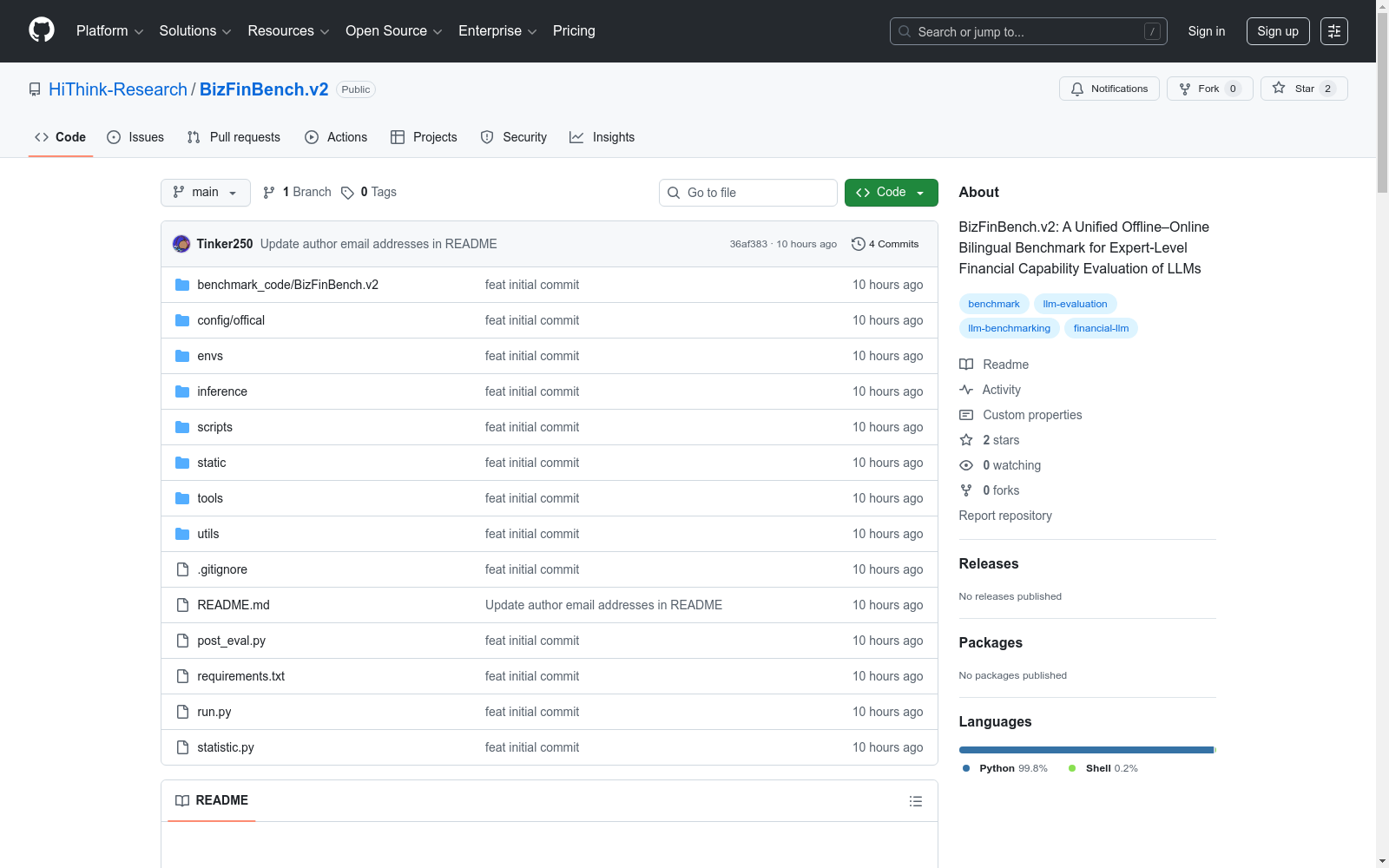Click the Python language bar segment
This screenshot has width=1389, height=868.
[1086, 750]
